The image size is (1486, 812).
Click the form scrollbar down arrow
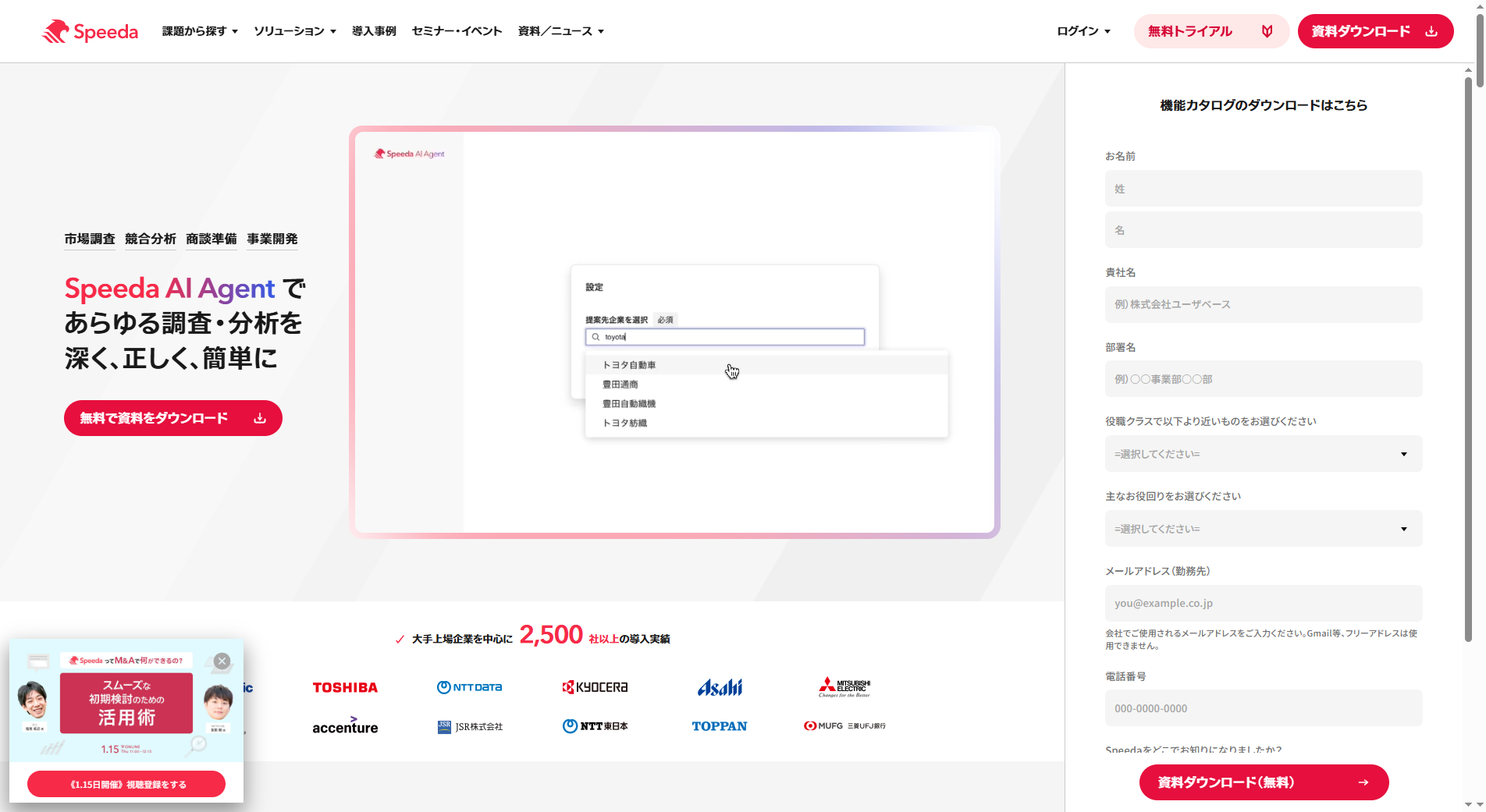[1468, 804]
